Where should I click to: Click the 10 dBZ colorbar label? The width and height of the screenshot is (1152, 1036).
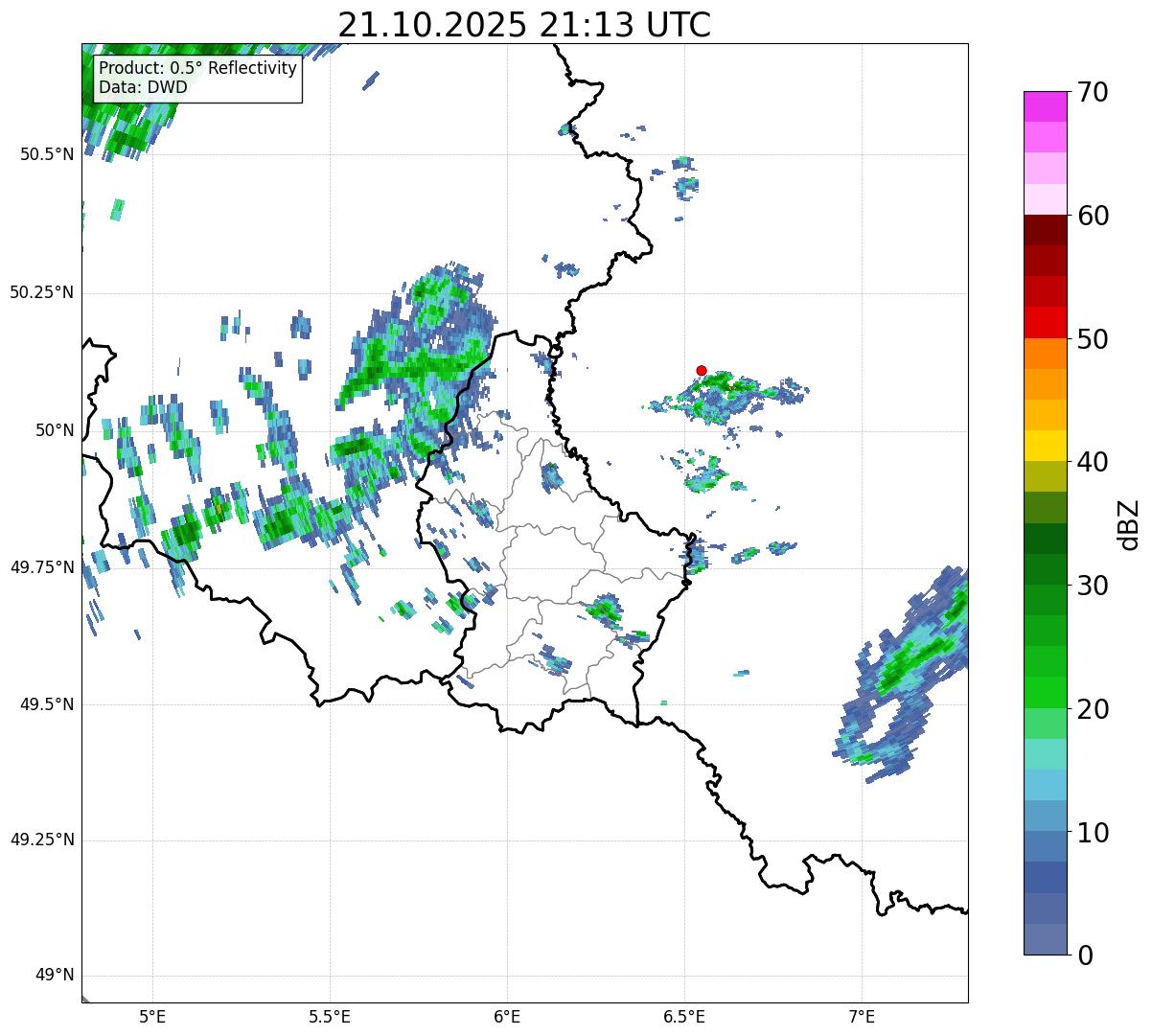click(x=1094, y=832)
